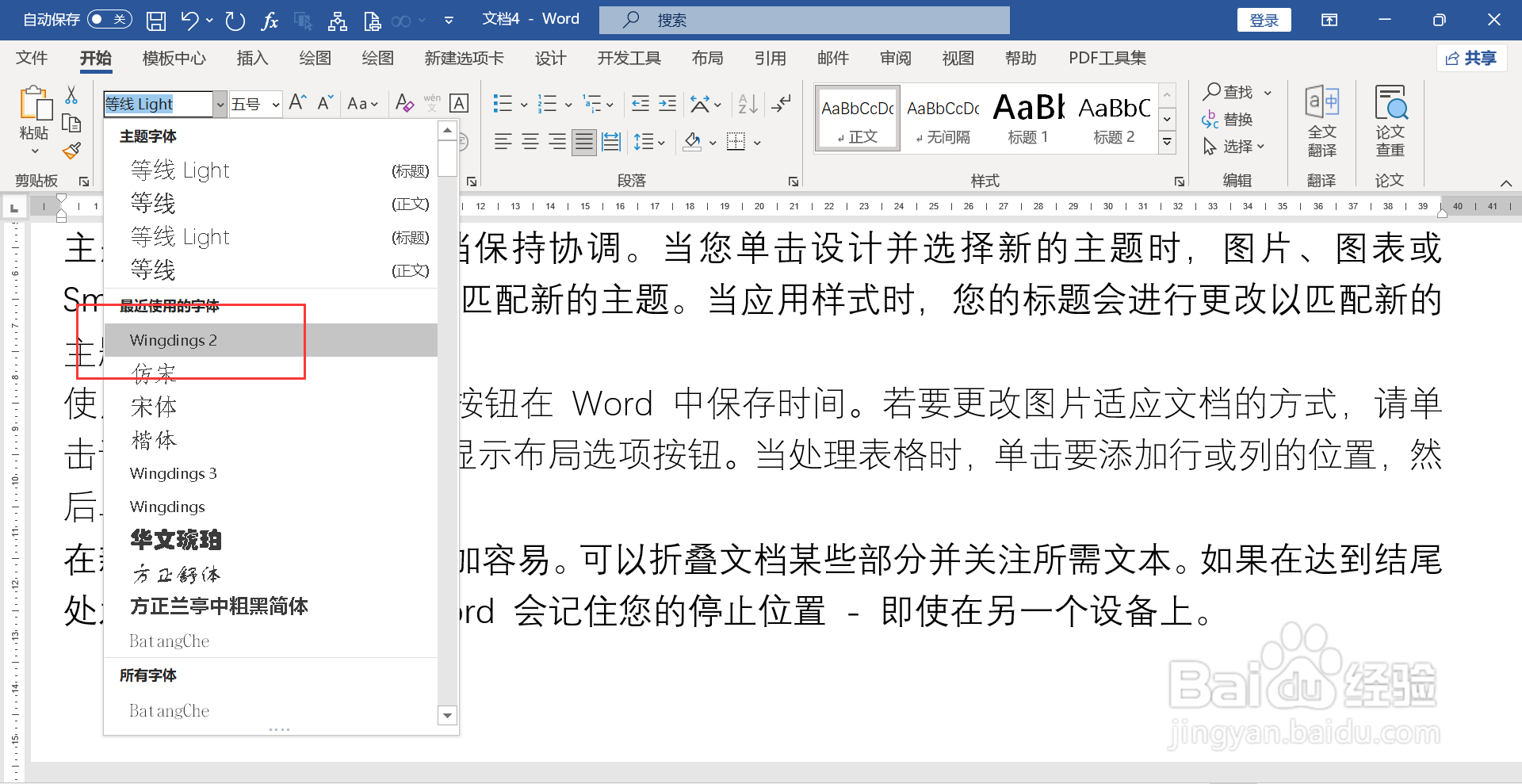Click the Find magnifier button
This screenshot has width=1522, height=784.
click(1228, 92)
